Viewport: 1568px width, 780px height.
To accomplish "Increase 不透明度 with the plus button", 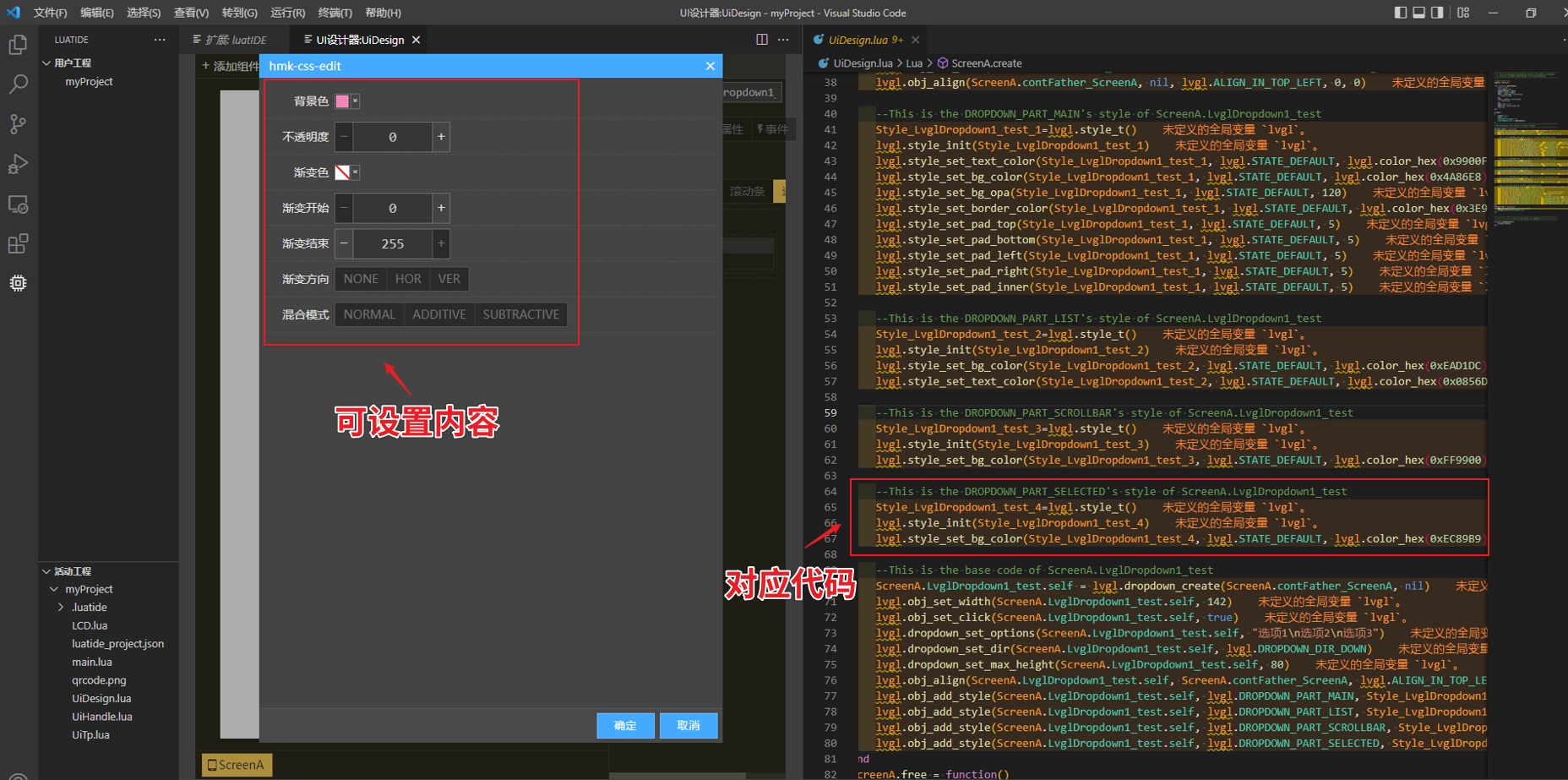I will pyautogui.click(x=440, y=137).
